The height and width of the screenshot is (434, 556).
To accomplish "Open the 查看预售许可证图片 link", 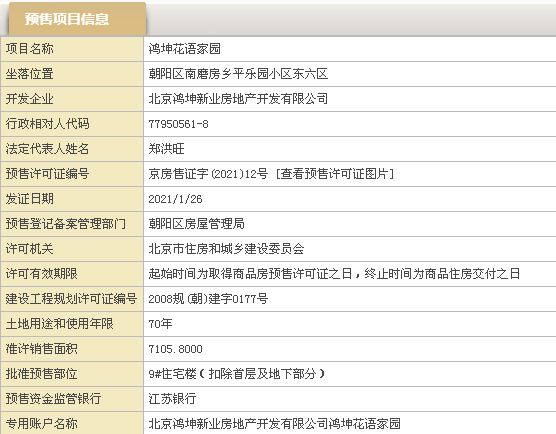I will [x=334, y=174].
